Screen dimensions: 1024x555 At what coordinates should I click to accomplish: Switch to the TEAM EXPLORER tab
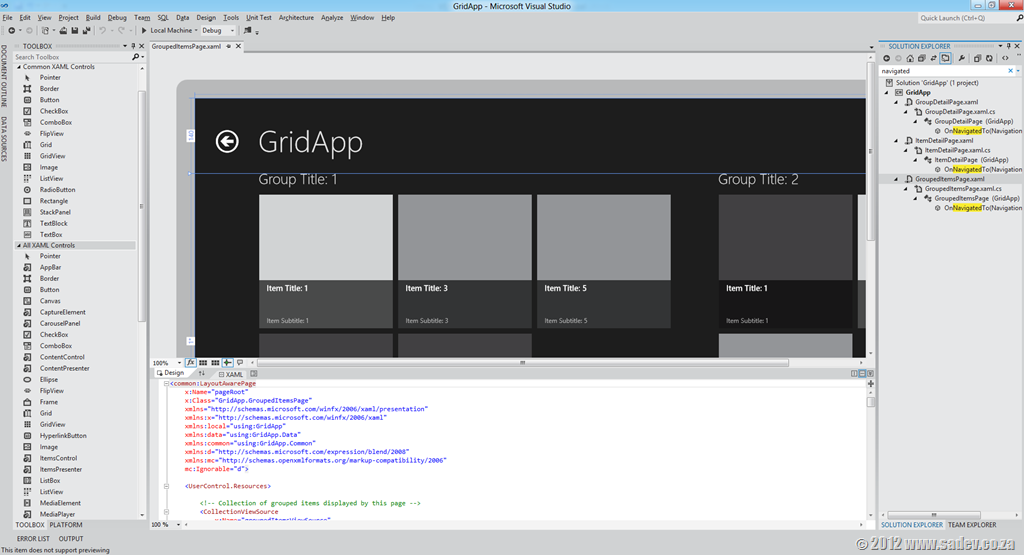[972, 524]
